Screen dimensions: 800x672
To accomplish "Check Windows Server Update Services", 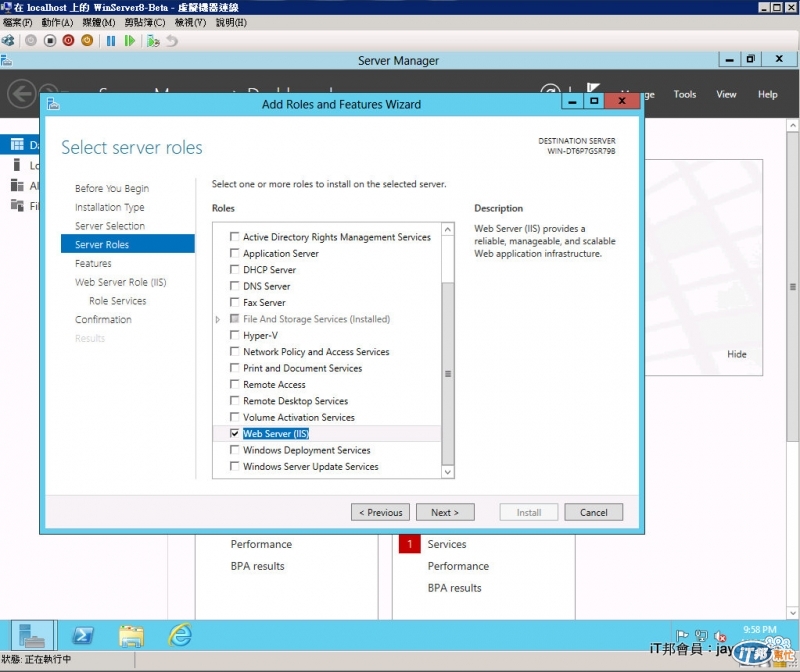I will pos(234,466).
